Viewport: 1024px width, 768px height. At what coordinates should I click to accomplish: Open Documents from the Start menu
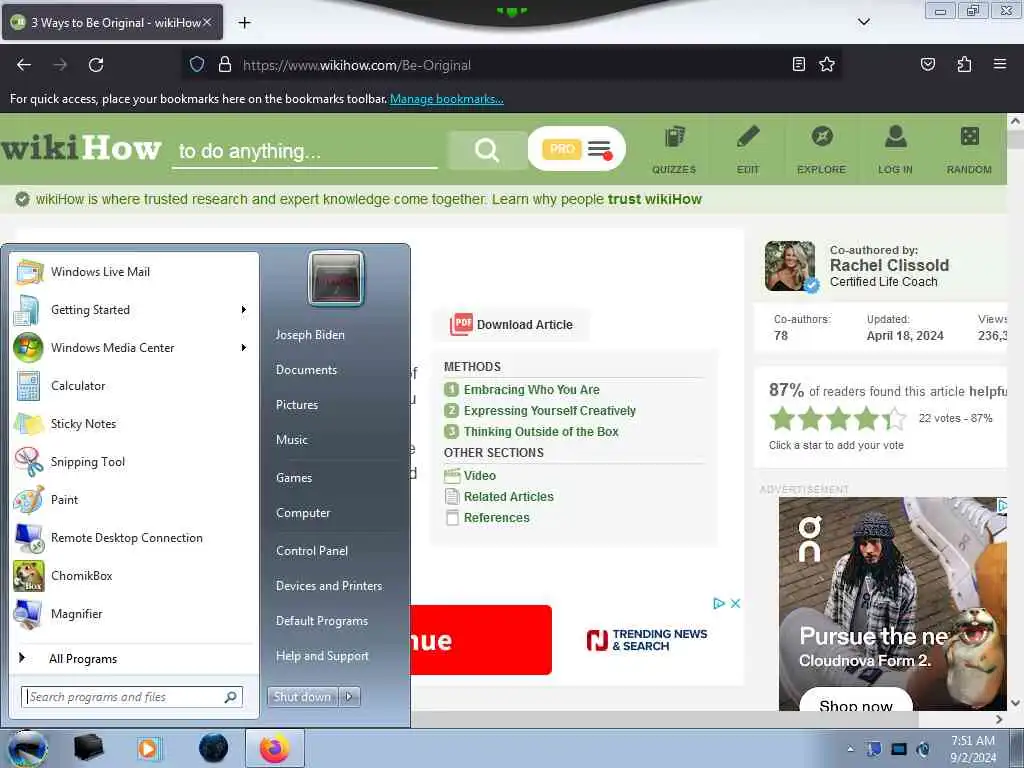pyautogui.click(x=306, y=370)
